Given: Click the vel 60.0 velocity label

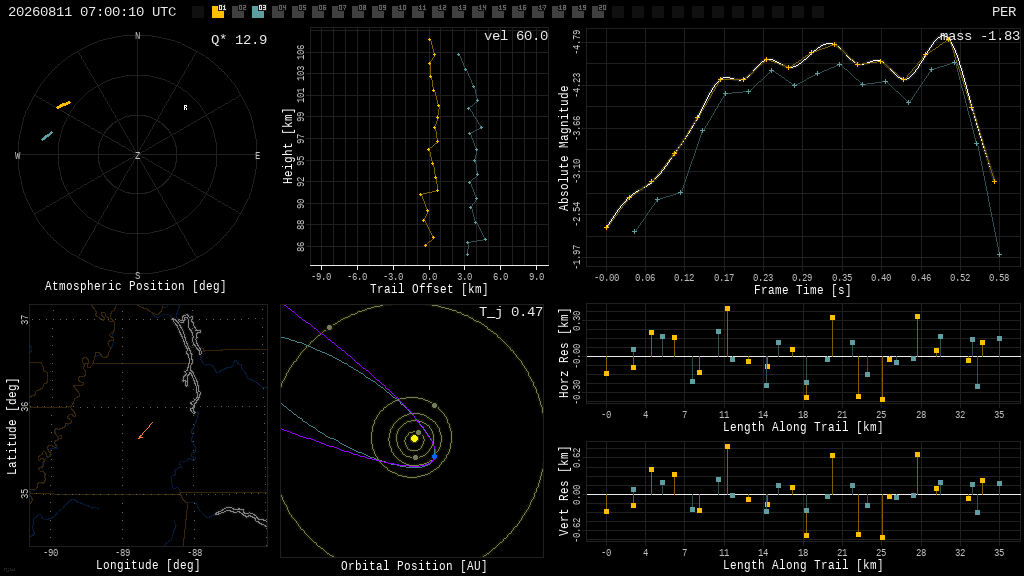Looking at the screenshot, I should coord(516,36).
